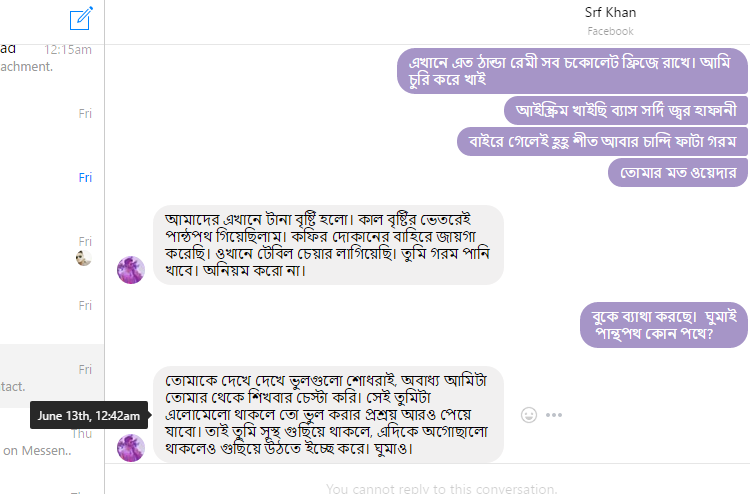The width and height of the screenshot is (750, 494).
Task: Click the sent bubble starting "আইষ্ক্রিম খাইছি"
Action: 625,108
